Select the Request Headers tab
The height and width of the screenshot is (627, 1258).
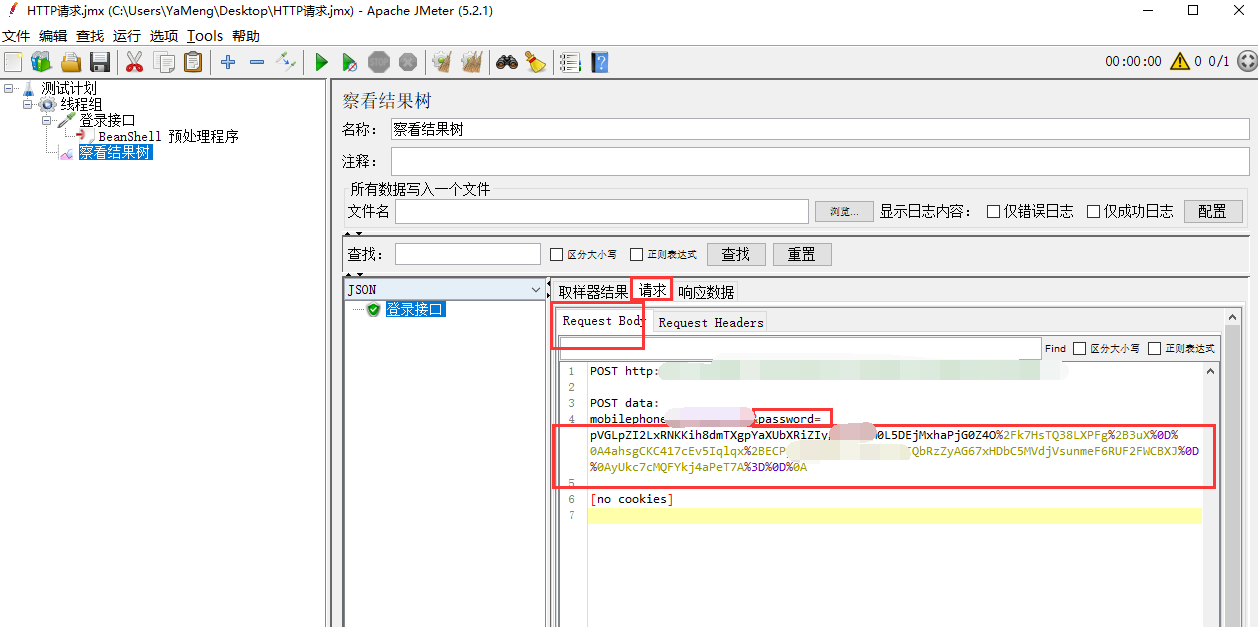click(711, 322)
